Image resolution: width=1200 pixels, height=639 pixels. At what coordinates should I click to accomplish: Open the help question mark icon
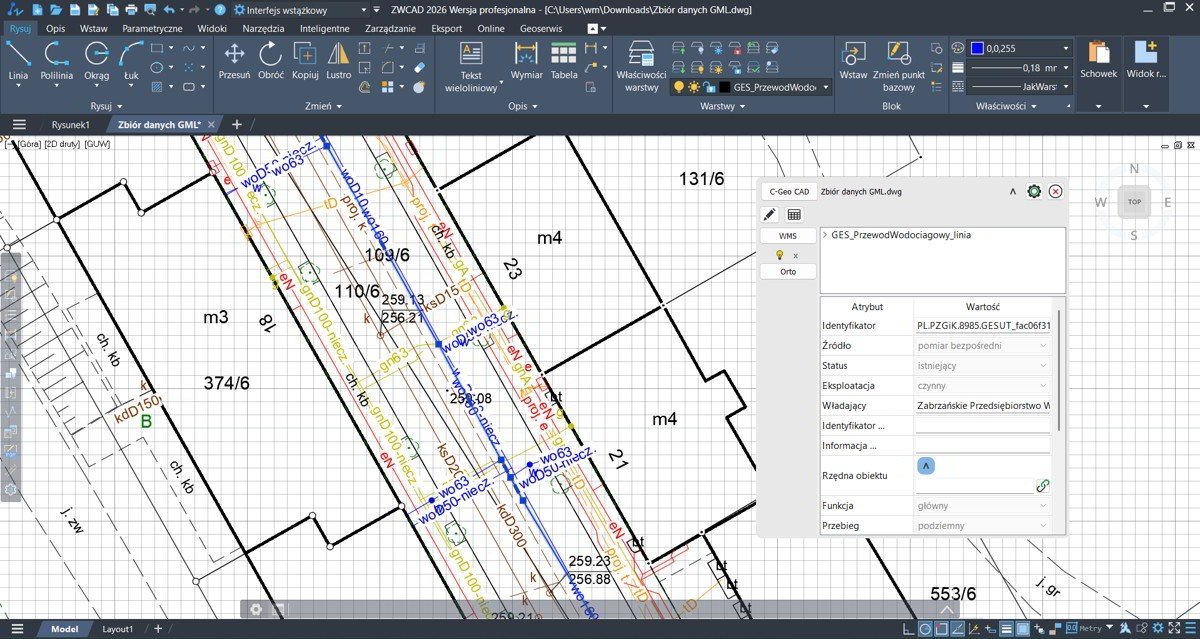[x=219, y=9]
